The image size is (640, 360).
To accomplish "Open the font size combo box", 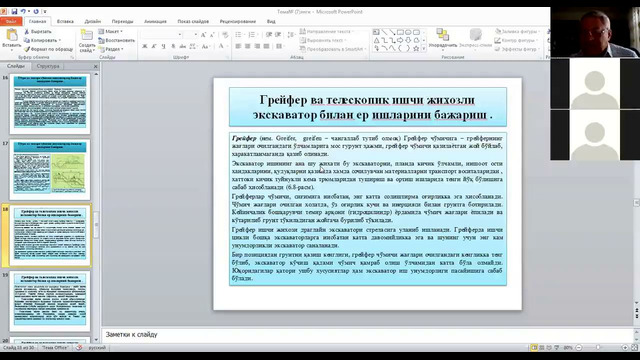I will (x=191, y=35).
